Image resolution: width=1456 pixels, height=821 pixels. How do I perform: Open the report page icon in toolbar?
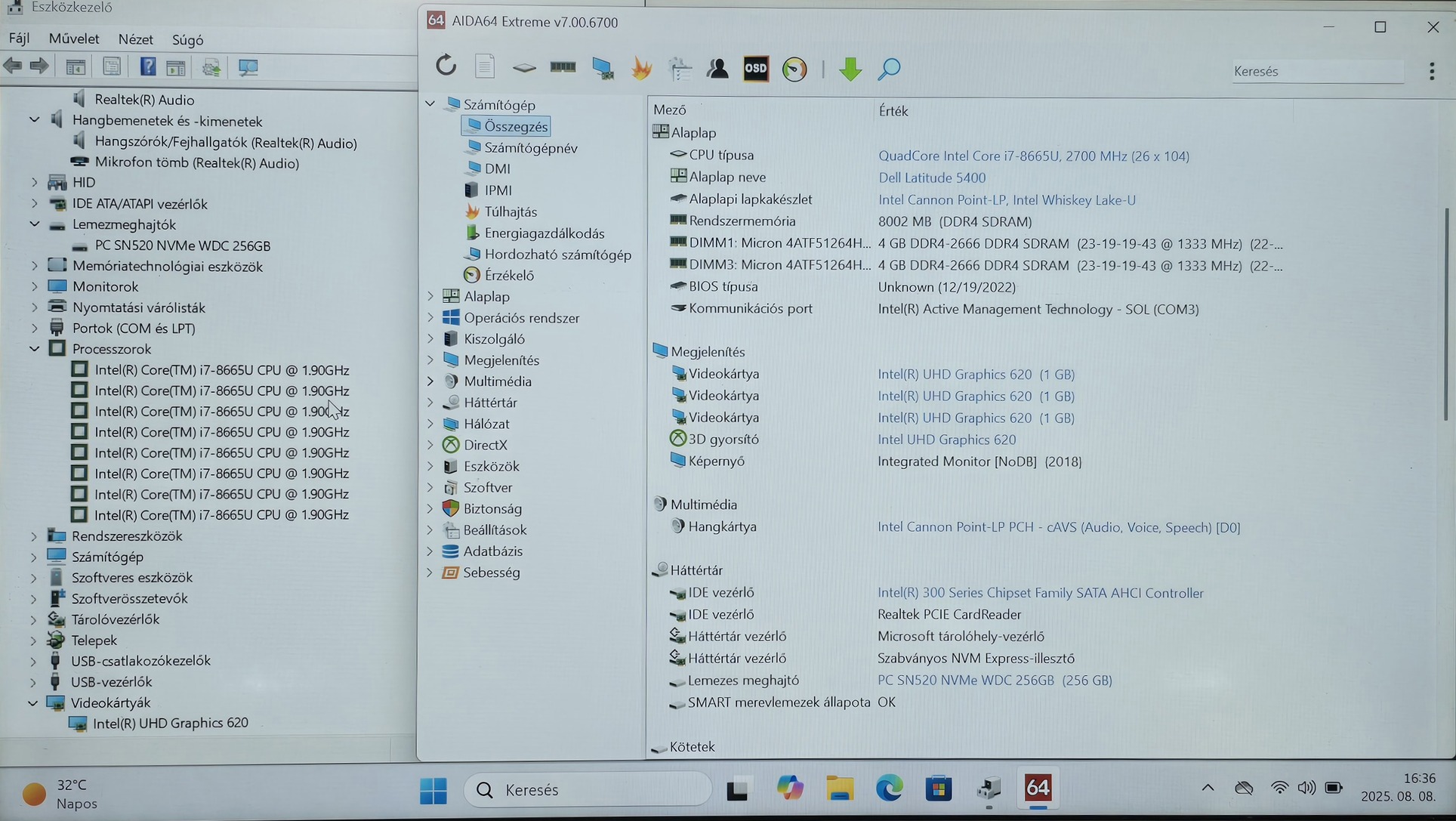click(x=485, y=67)
